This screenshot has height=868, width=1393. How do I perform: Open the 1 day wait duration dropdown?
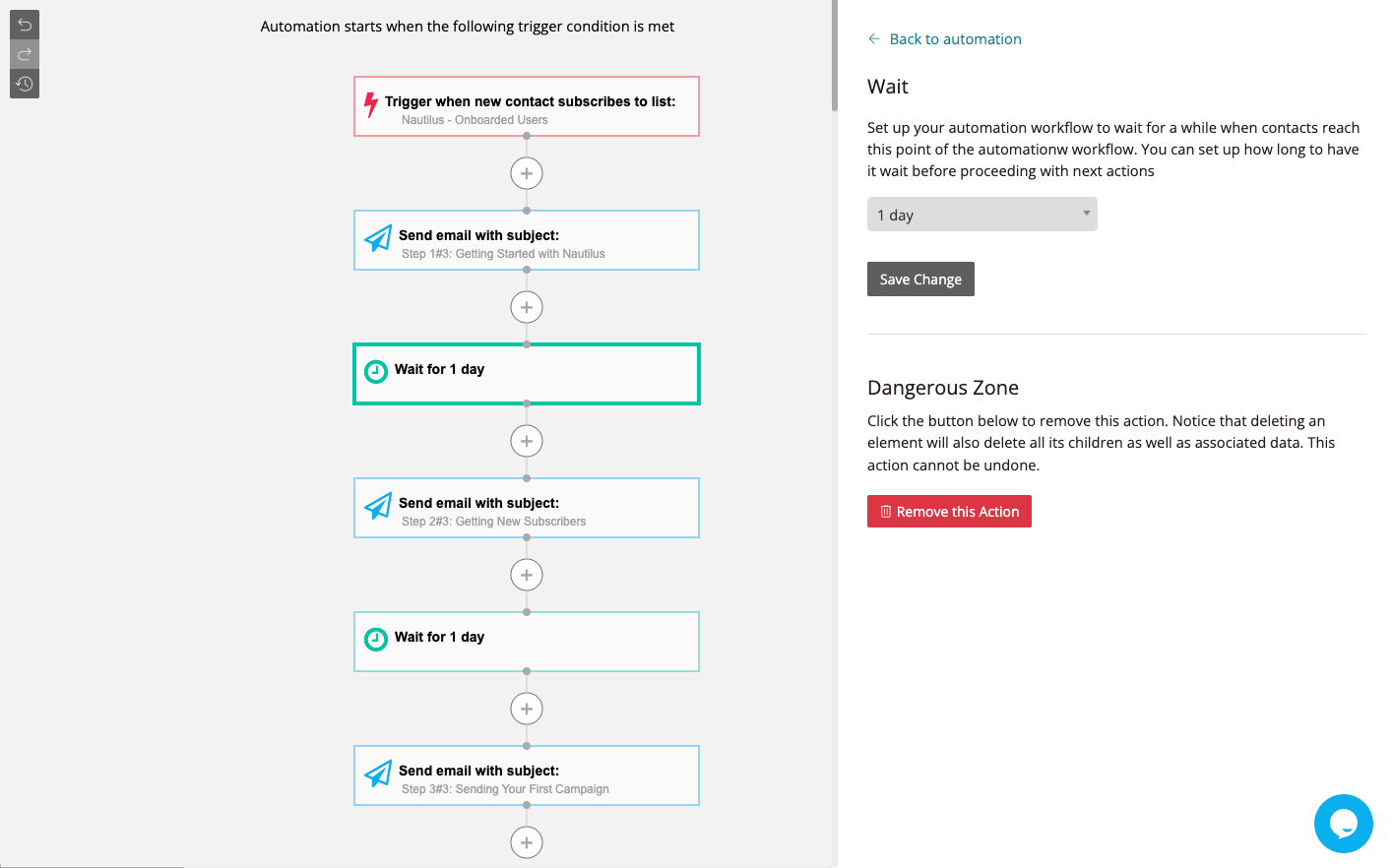(x=981, y=215)
